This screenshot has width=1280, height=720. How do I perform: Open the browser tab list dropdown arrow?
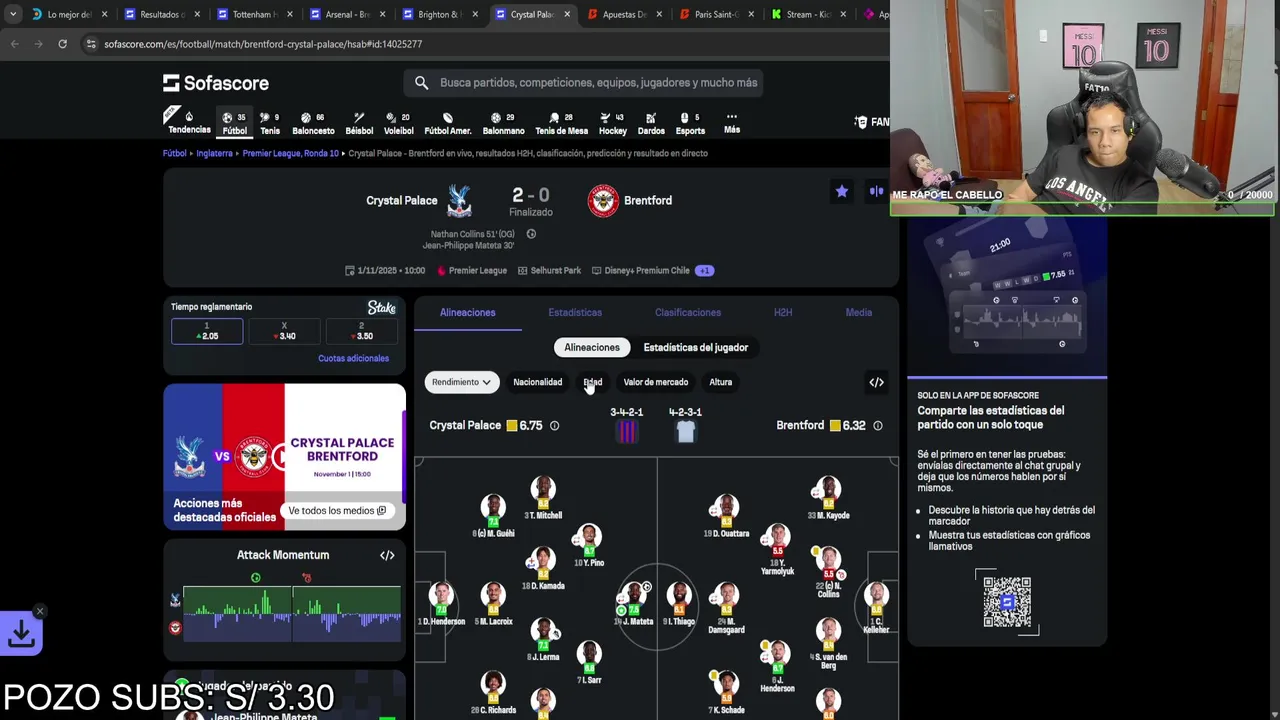12,14
